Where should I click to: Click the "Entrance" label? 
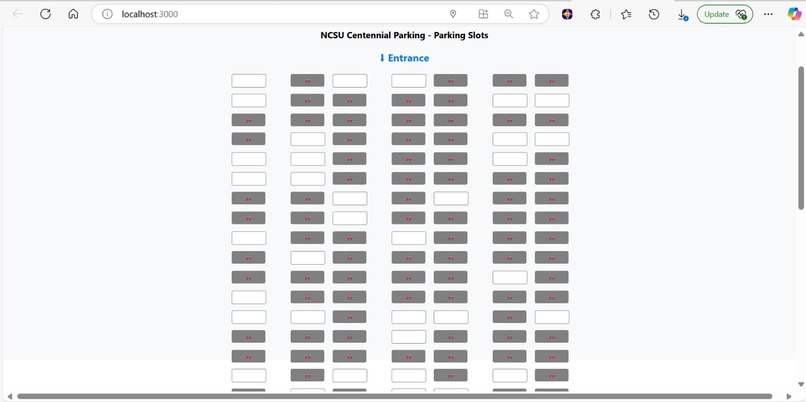pos(404,58)
